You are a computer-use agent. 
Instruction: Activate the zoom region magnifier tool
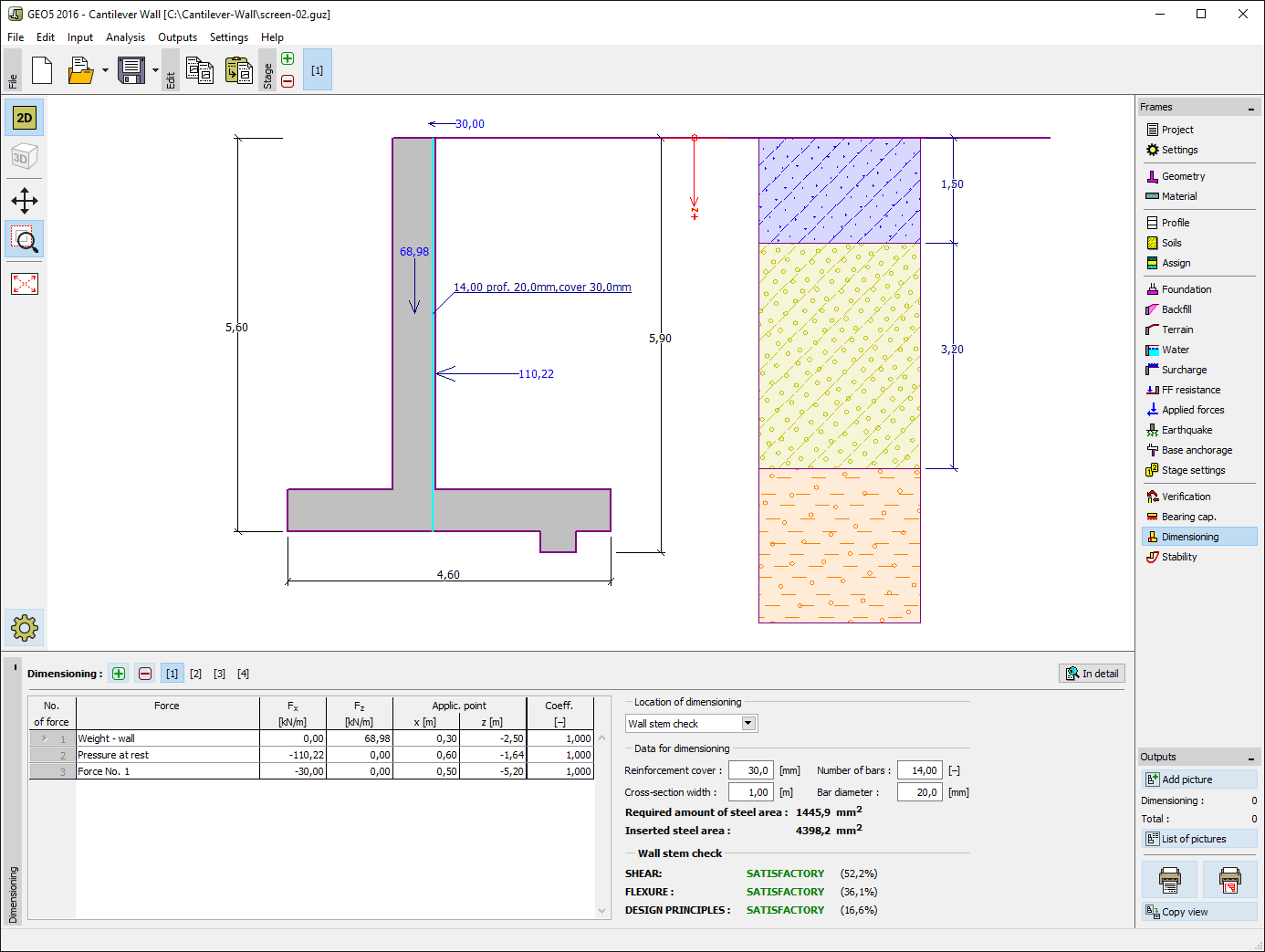point(25,240)
